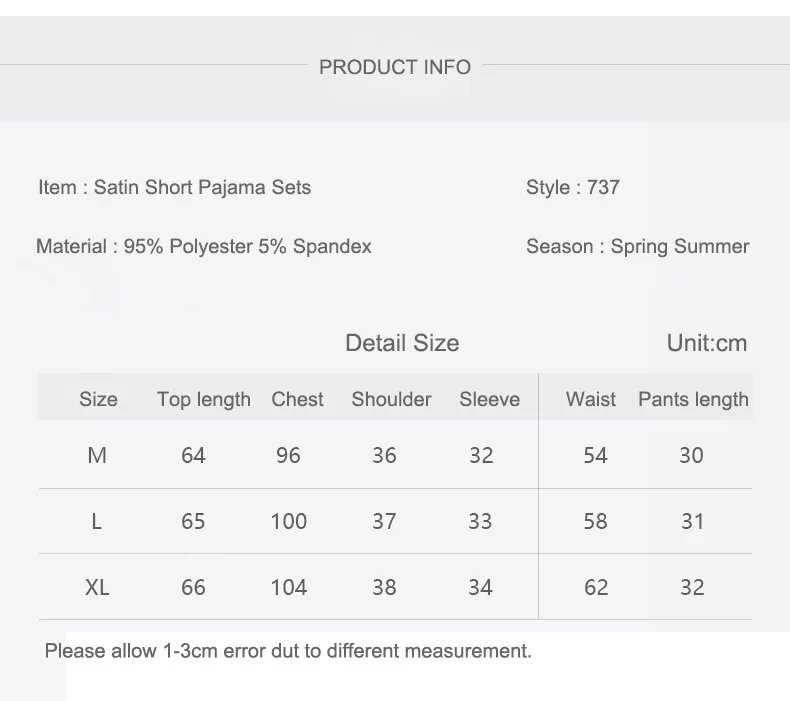790x701 pixels.
Task: Click the Shoulder column header
Action: tap(391, 399)
